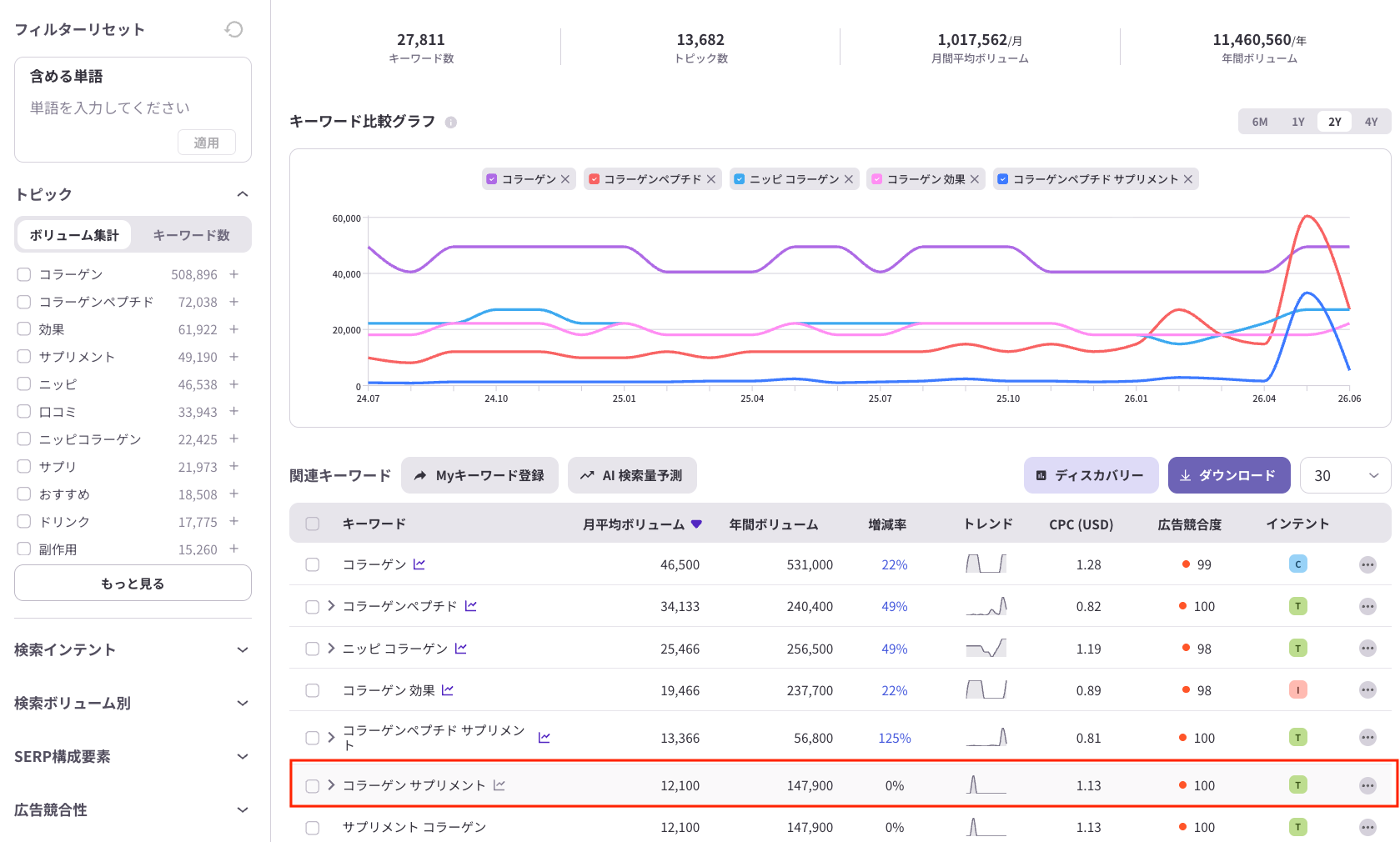Select the 2Y time range
The height and width of the screenshot is (842, 1400).
[1335, 122]
